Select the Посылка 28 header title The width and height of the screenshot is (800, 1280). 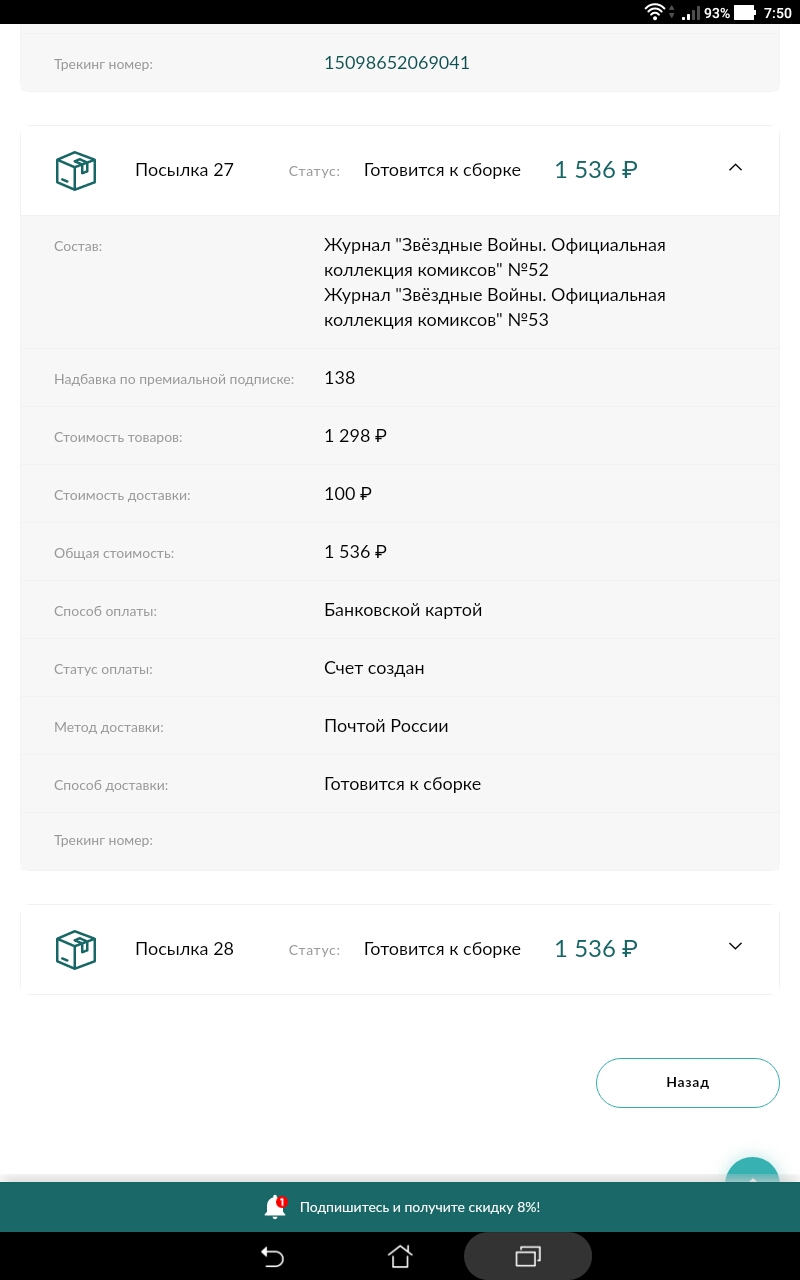[x=184, y=949]
